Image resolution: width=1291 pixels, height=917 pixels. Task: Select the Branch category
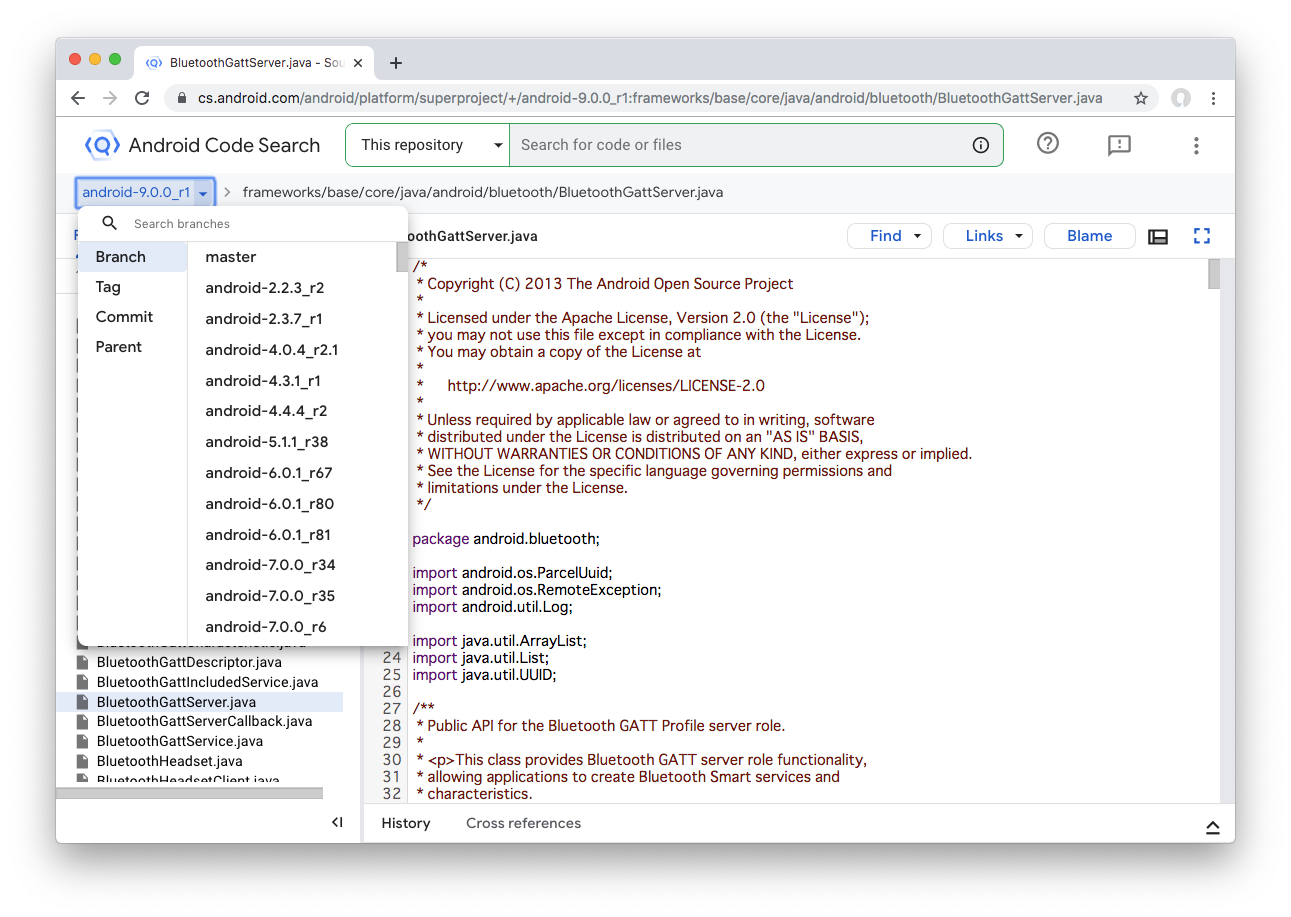click(132, 257)
